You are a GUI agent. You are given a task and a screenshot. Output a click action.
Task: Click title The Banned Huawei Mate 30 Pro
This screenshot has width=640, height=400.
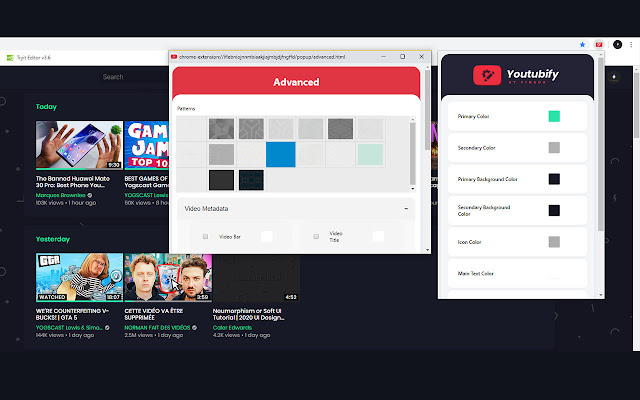(73, 182)
